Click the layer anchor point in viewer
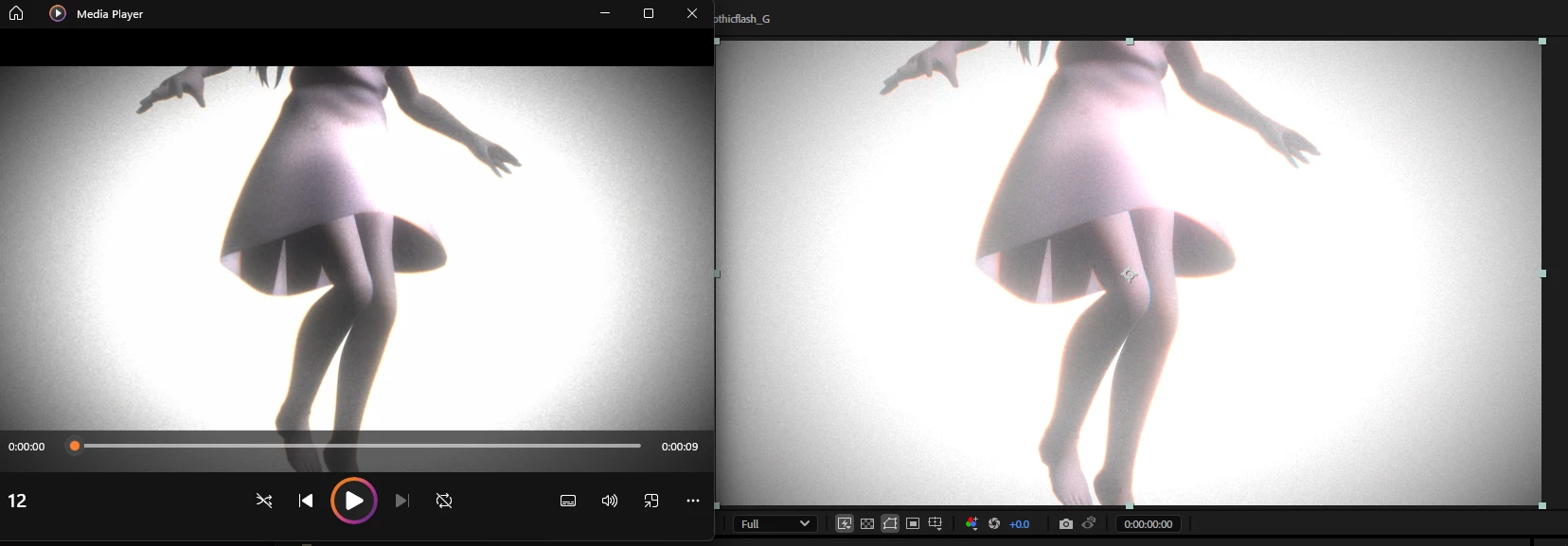 click(1129, 274)
